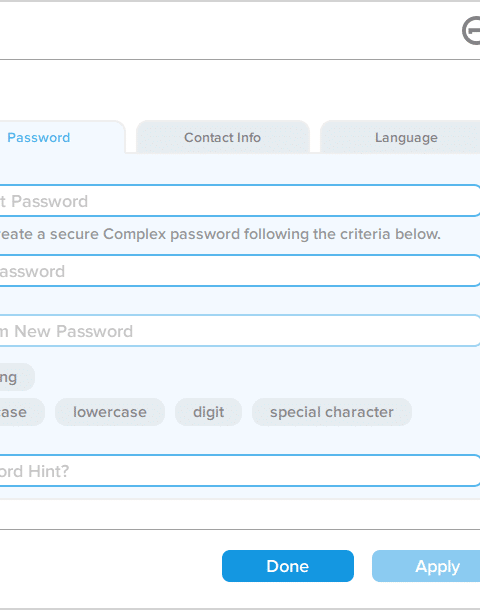Screen dimensions: 480x610
Task: Click the circular minus icon at top right
Action: point(471,31)
